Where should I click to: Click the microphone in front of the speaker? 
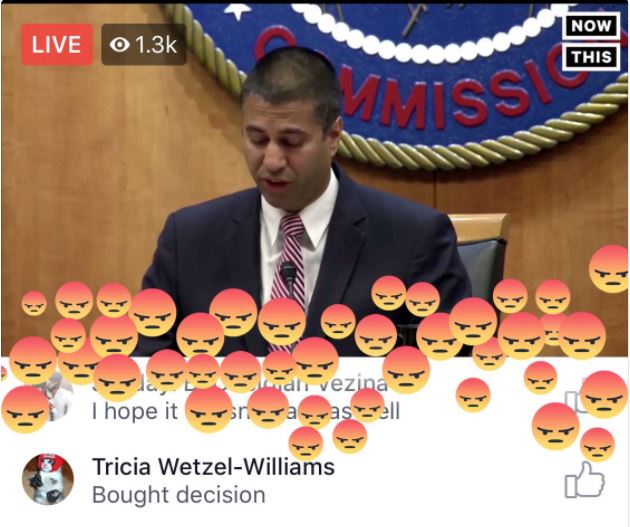(x=288, y=273)
